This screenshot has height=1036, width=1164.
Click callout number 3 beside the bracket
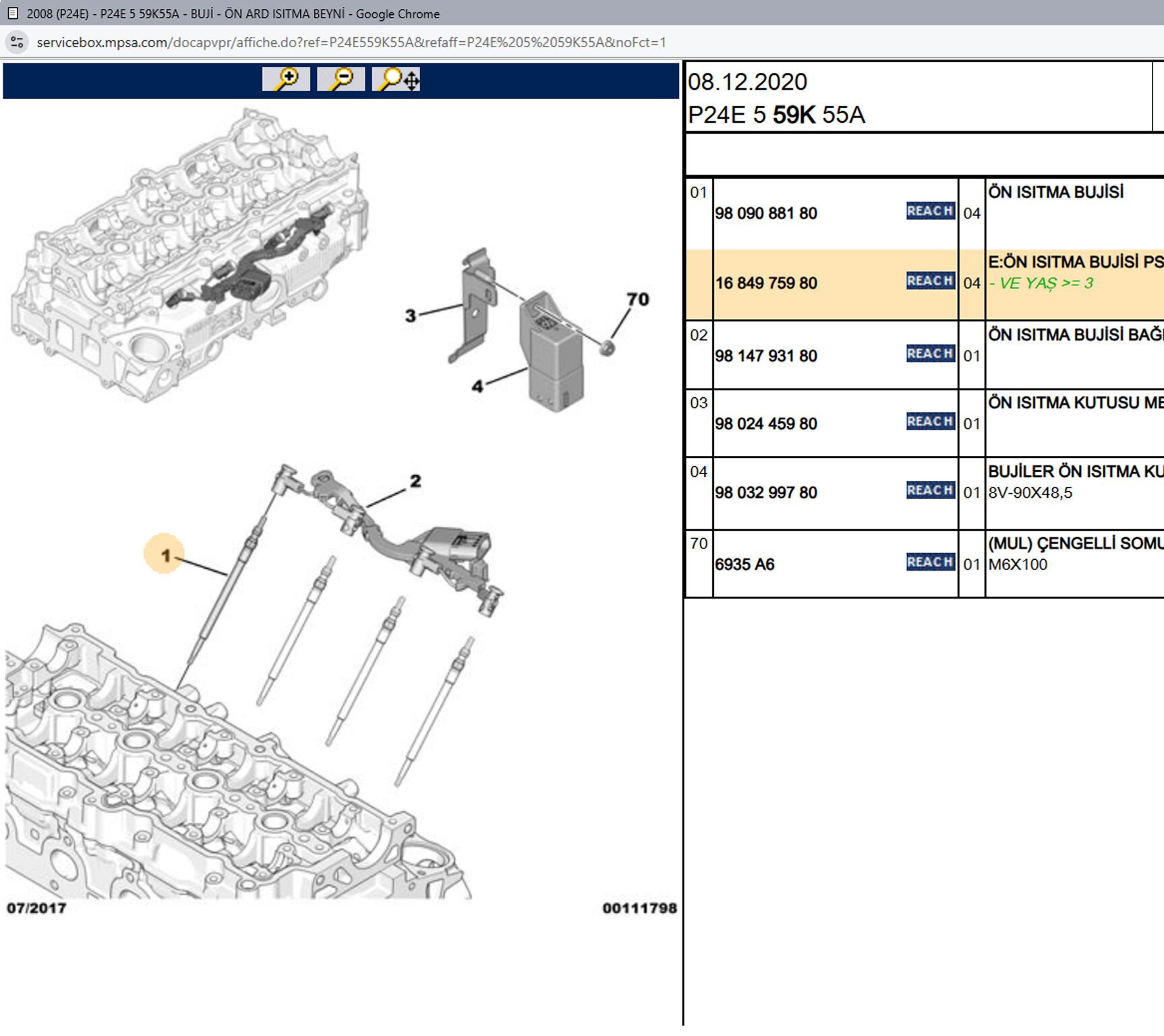410,315
